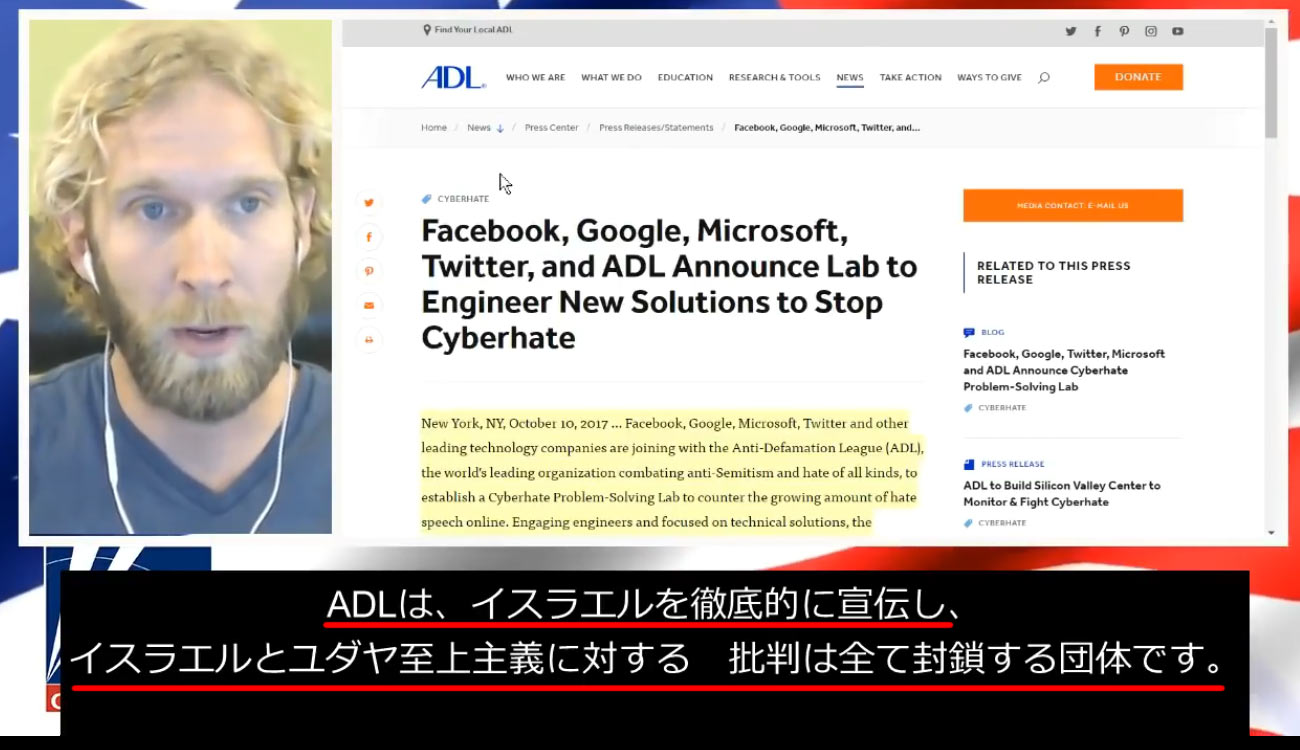Viewport: 1300px width, 750px height.
Task: Click the current page breadcrumb 'Facebook, Google, Microsoft, Twitter, and...'
Action: coord(827,128)
